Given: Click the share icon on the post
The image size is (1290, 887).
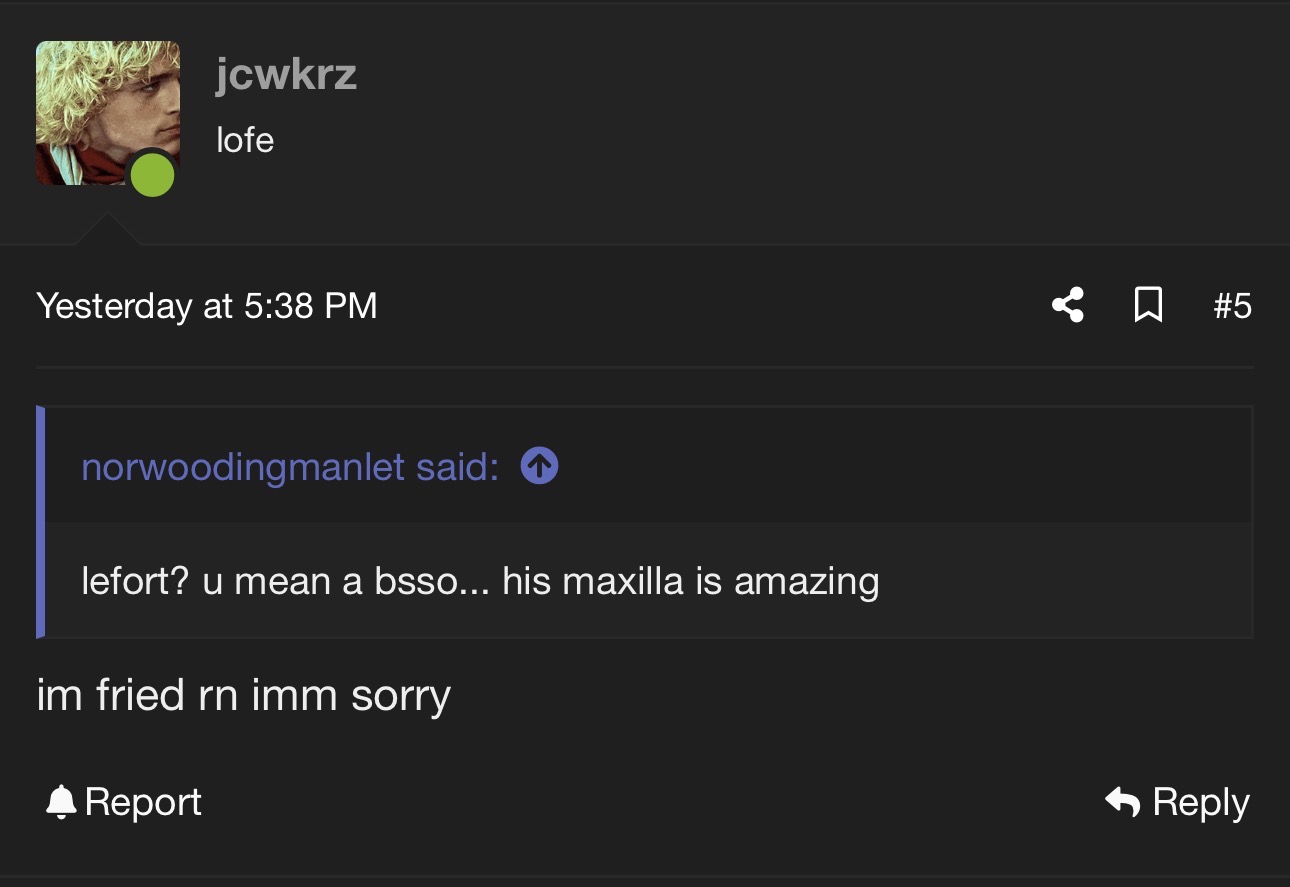Looking at the screenshot, I should coord(1068,305).
